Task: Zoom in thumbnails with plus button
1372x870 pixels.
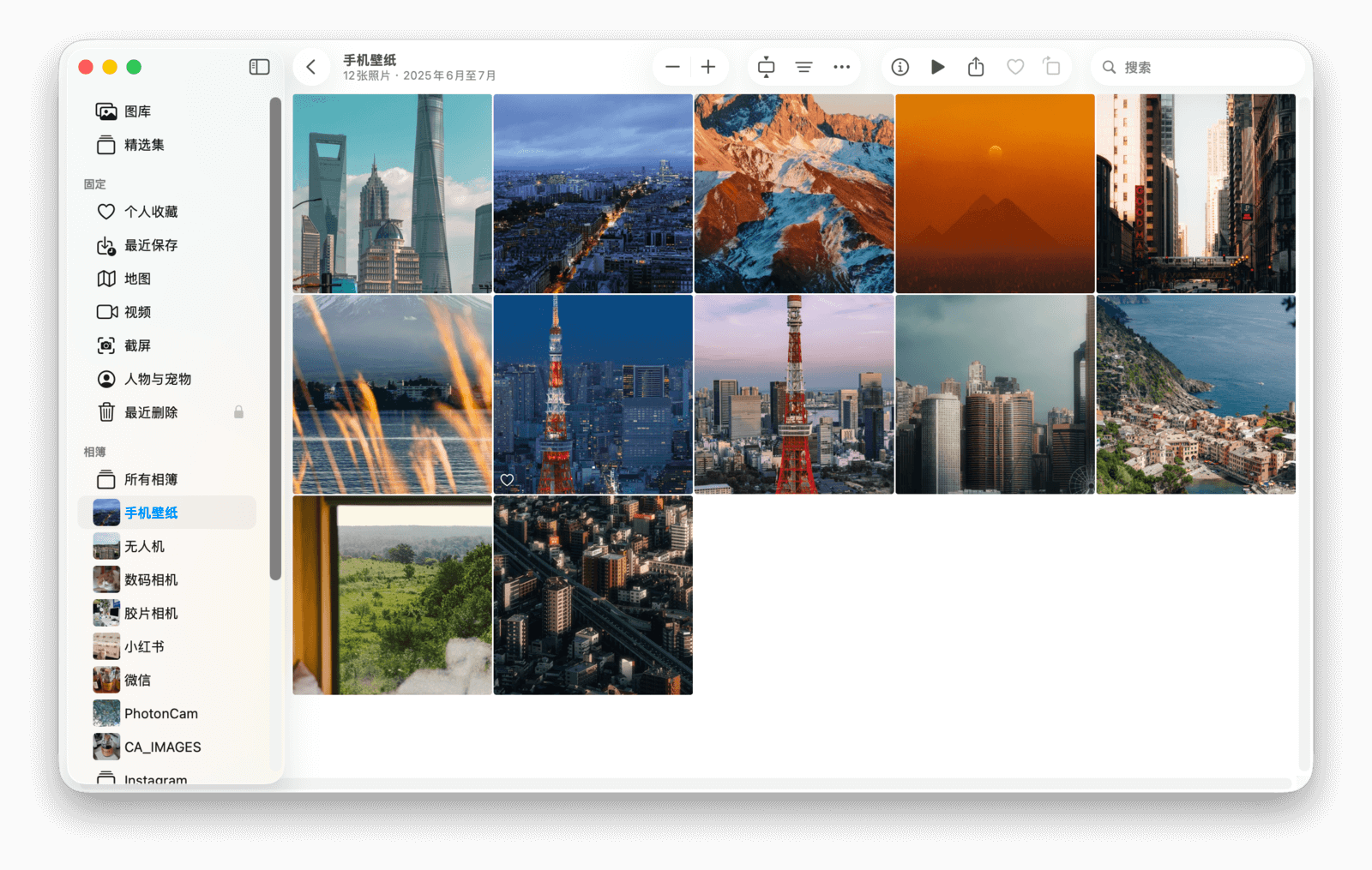Action: coord(708,67)
